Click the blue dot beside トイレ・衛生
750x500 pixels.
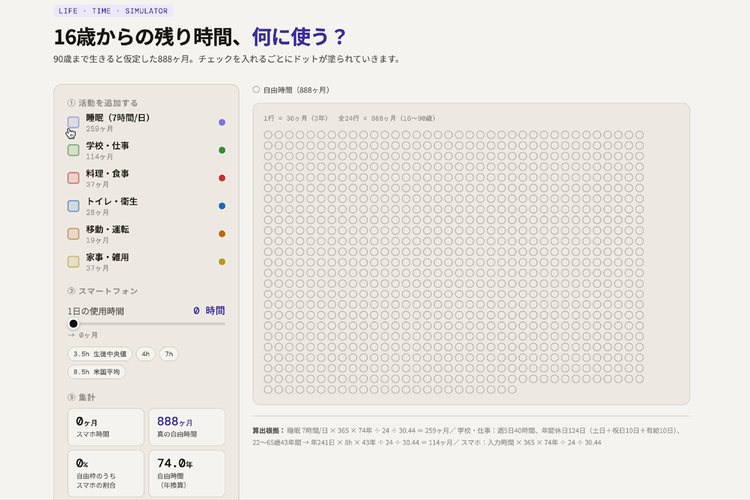222,206
